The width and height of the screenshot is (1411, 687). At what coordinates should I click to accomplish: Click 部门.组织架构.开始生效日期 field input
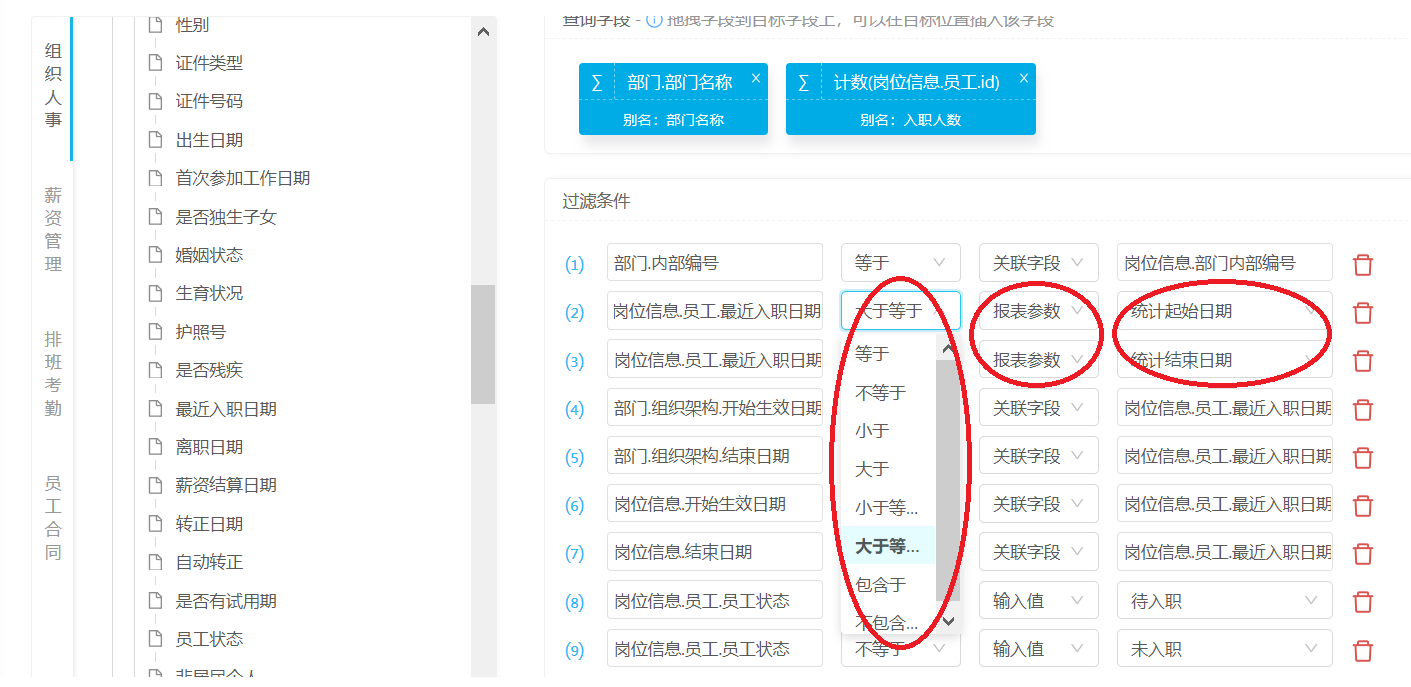tap(714, 408)
